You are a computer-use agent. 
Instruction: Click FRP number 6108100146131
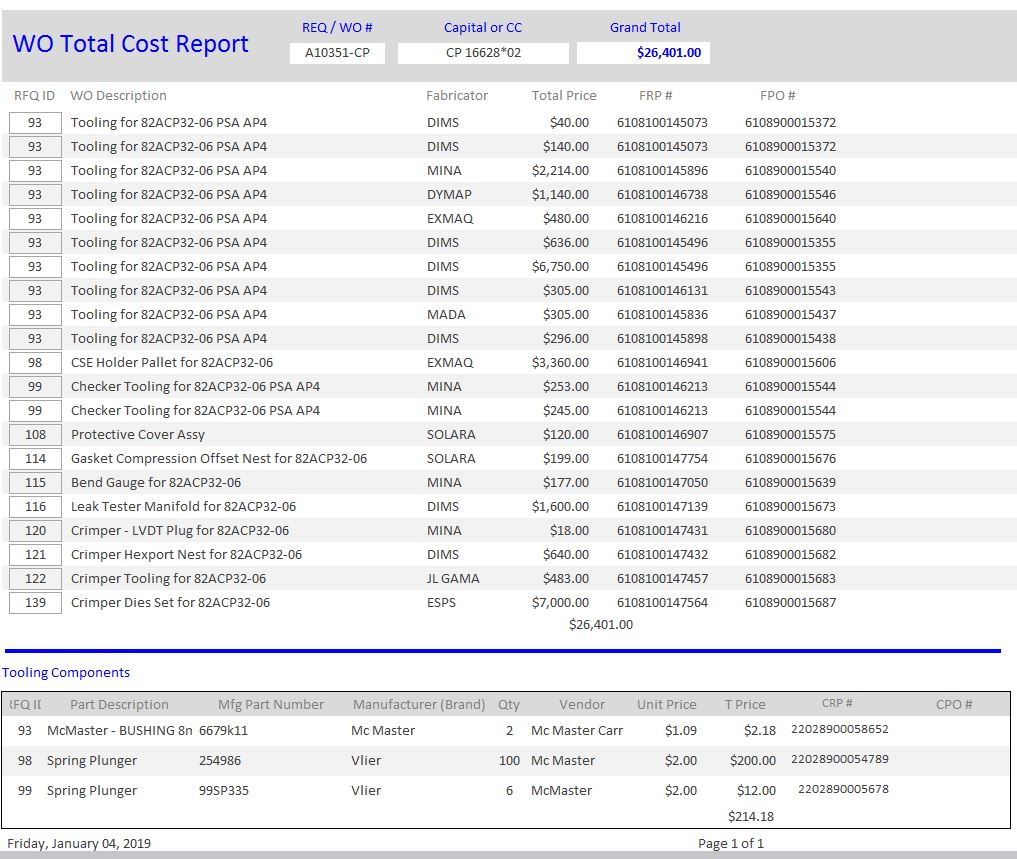tap(662, 291)
